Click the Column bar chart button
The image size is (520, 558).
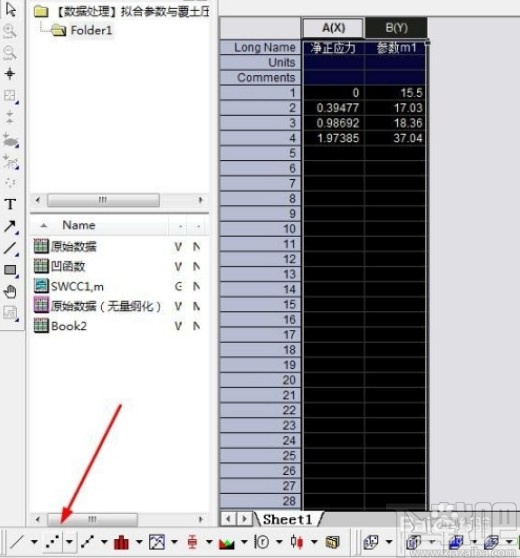click(x=121, y=542)
